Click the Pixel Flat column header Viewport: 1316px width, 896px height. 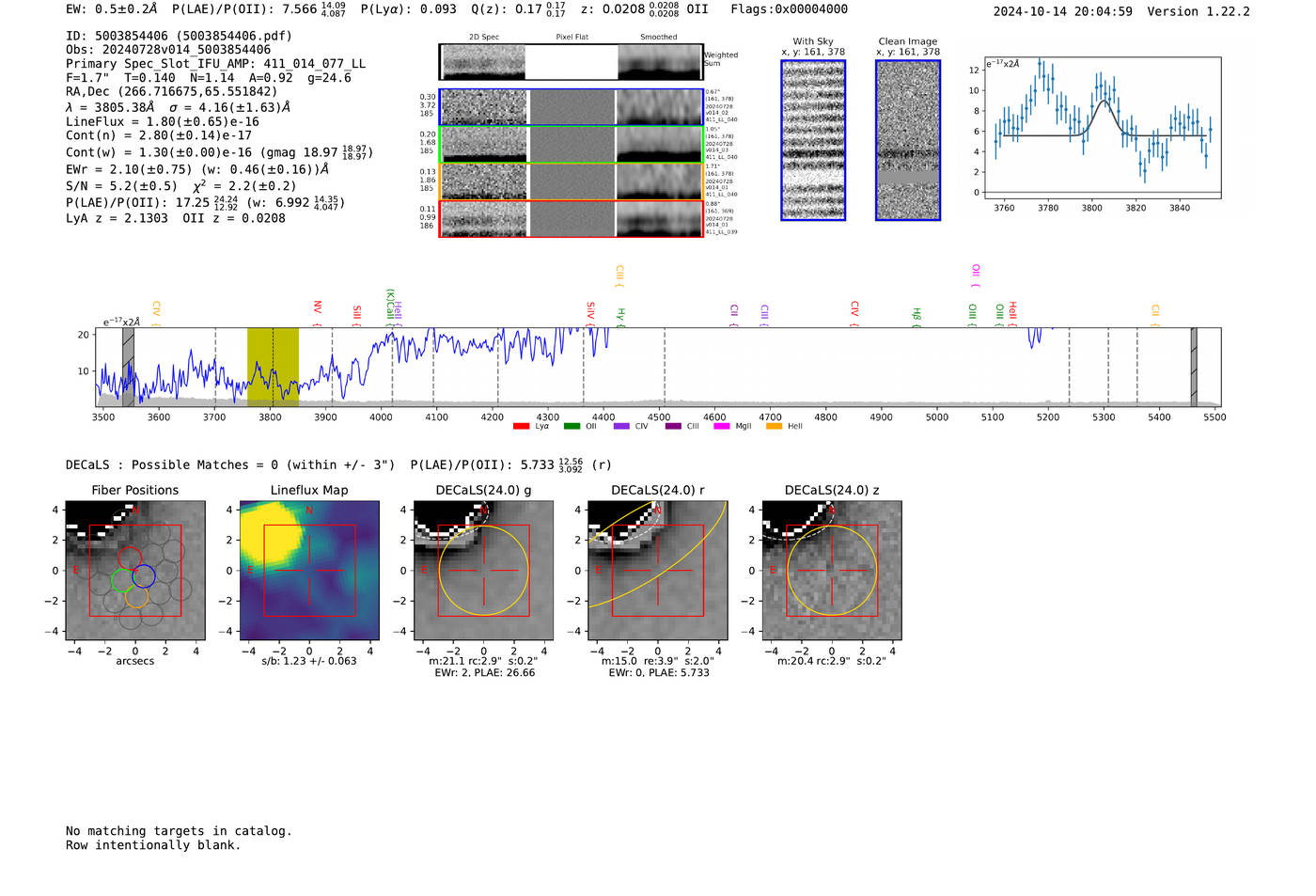tap(572, 37)
